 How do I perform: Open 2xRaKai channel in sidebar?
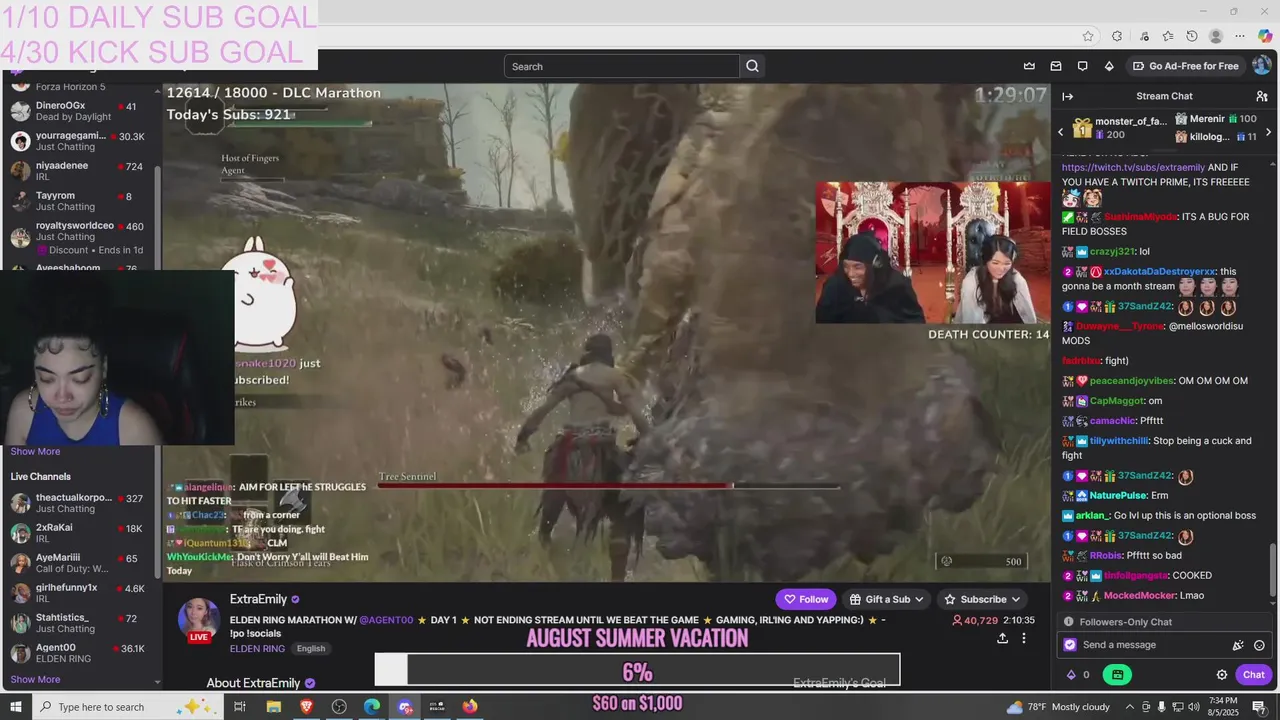click(x=80, y=533)
